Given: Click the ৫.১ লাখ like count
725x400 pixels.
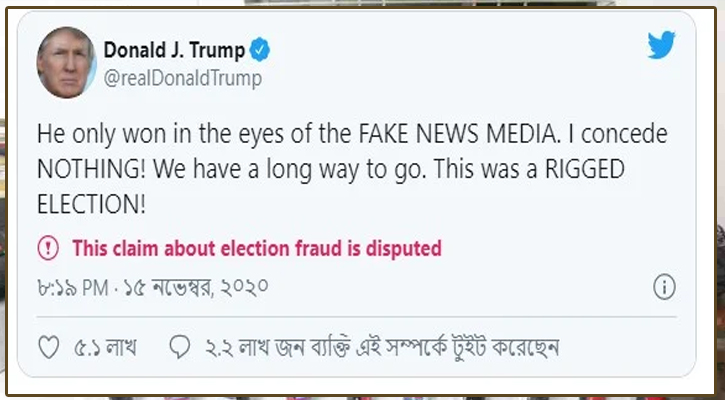Looking at the screenshot, I should (105, 348).
